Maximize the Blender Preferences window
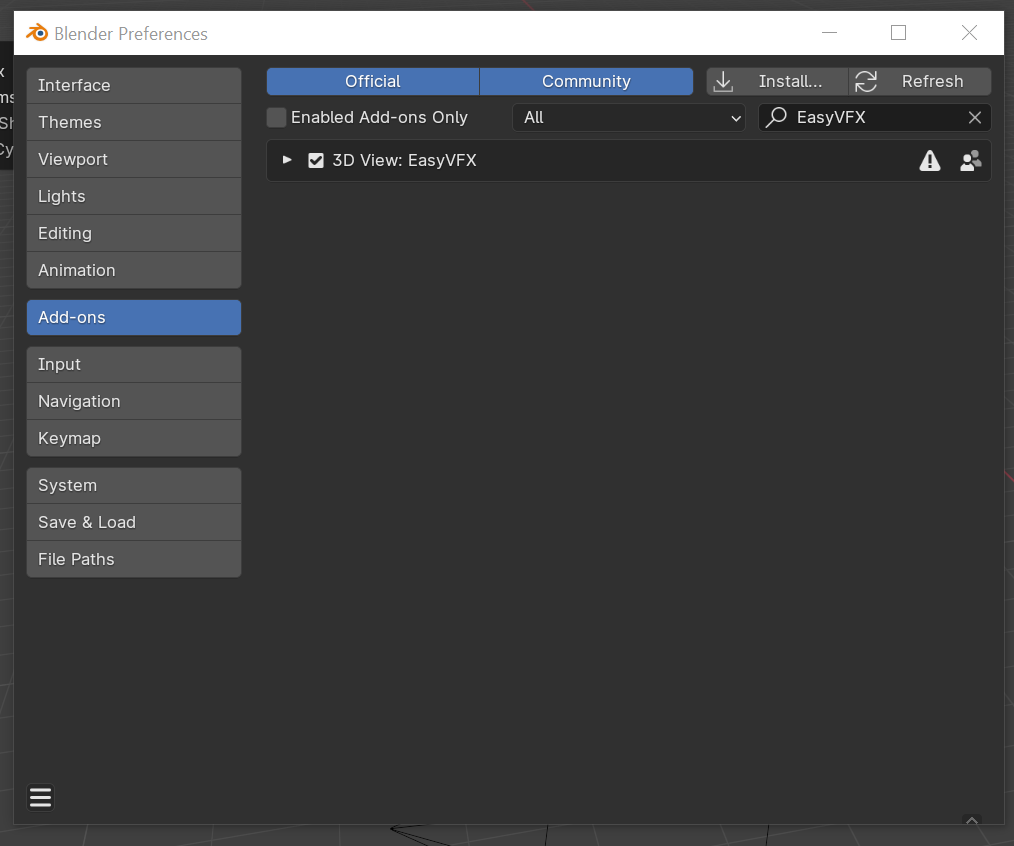The image size is (1014, 846). pos(898,33)
